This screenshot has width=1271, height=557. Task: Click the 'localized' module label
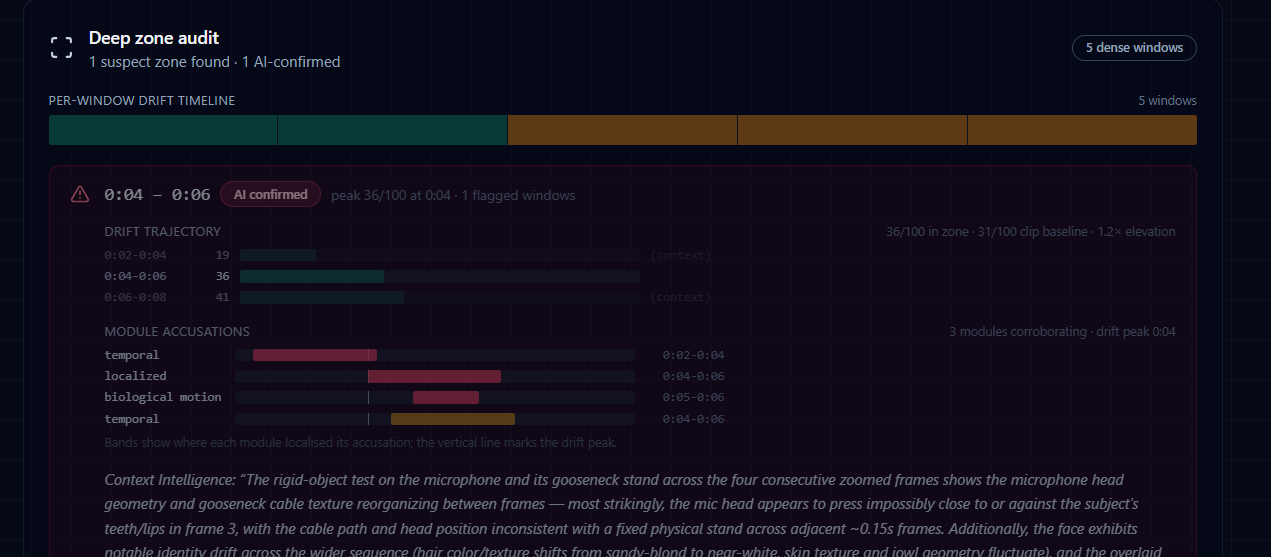click(x=135, y=376)
